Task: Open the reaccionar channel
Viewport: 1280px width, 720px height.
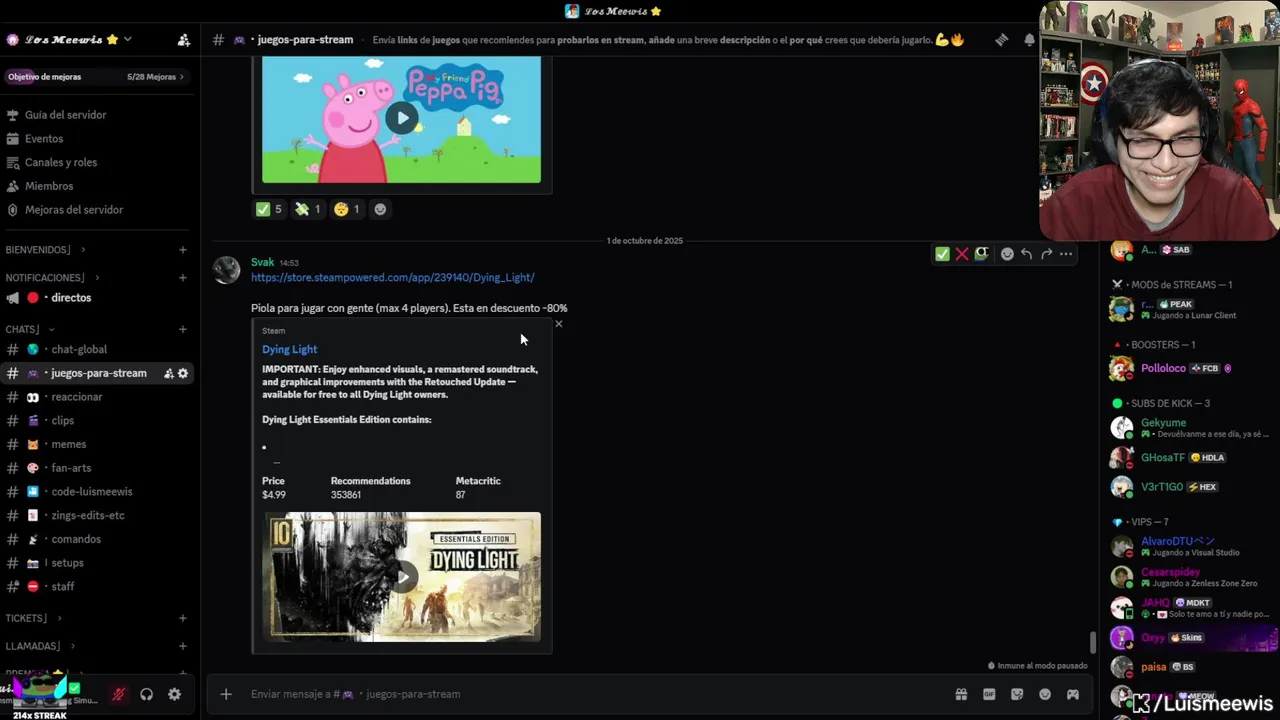Action: pyautogui.click(x=98, y=397)
